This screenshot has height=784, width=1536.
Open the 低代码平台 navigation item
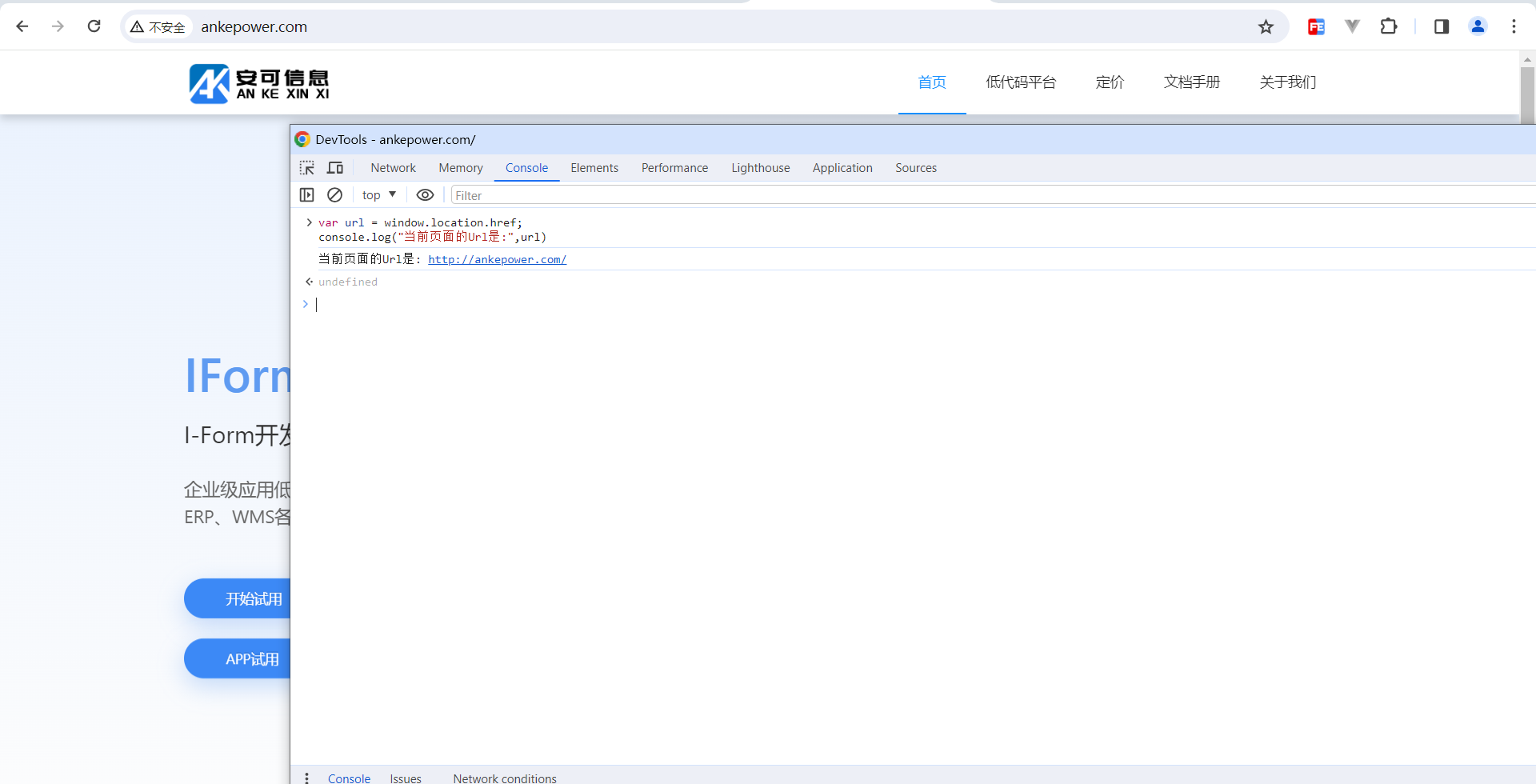coord(1021,82)
